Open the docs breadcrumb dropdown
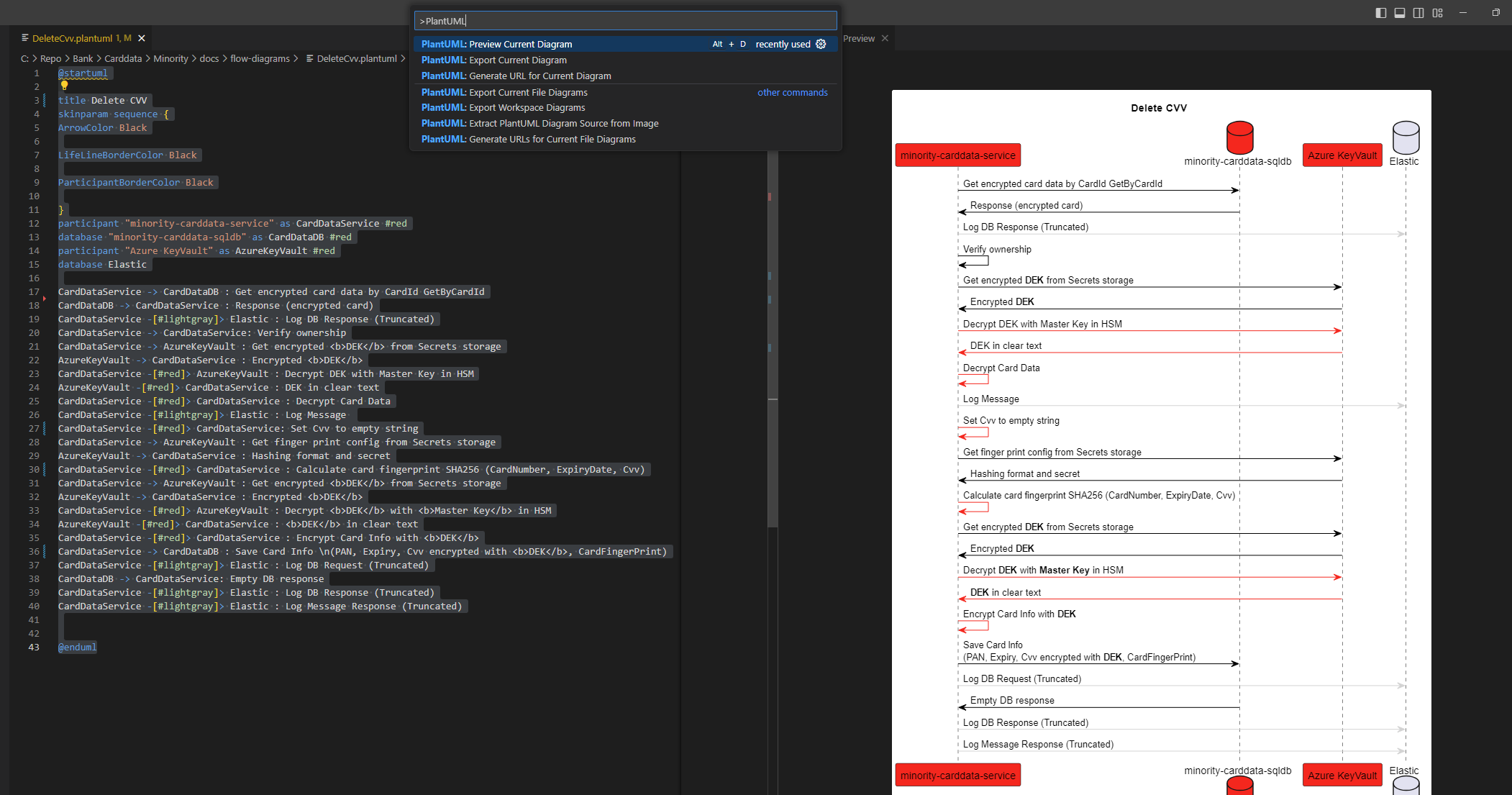The width and height of the screenshot is (1512, 795). (209, 59)
